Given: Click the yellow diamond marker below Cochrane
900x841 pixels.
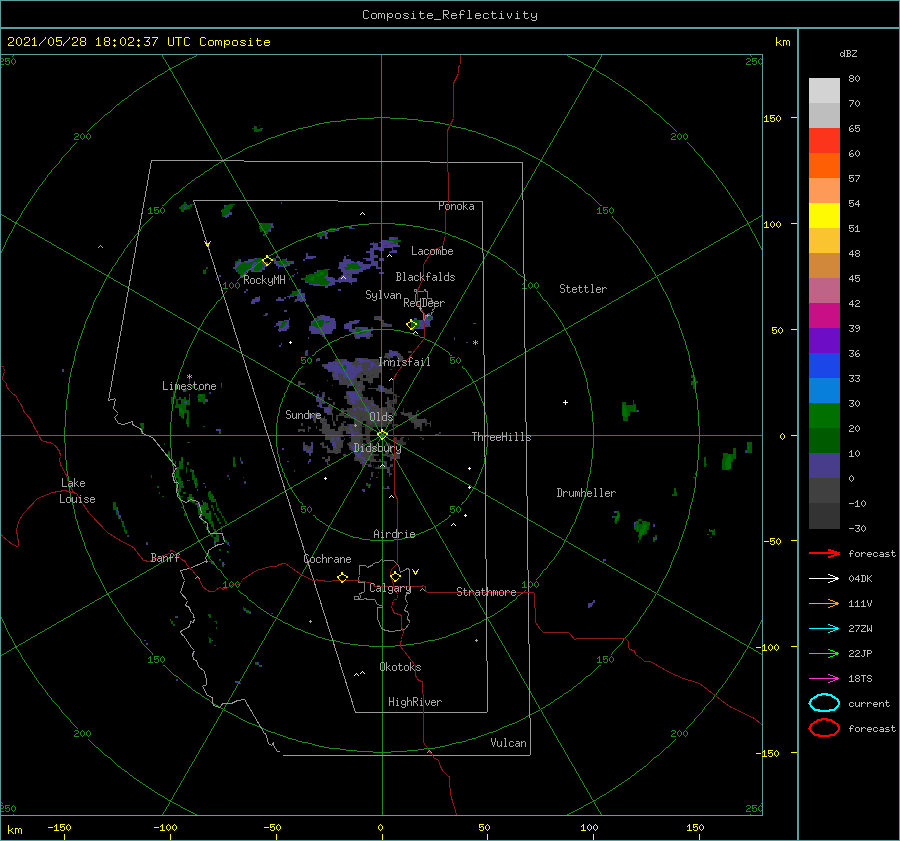Looking at the screenshot, I should [342, 577].
